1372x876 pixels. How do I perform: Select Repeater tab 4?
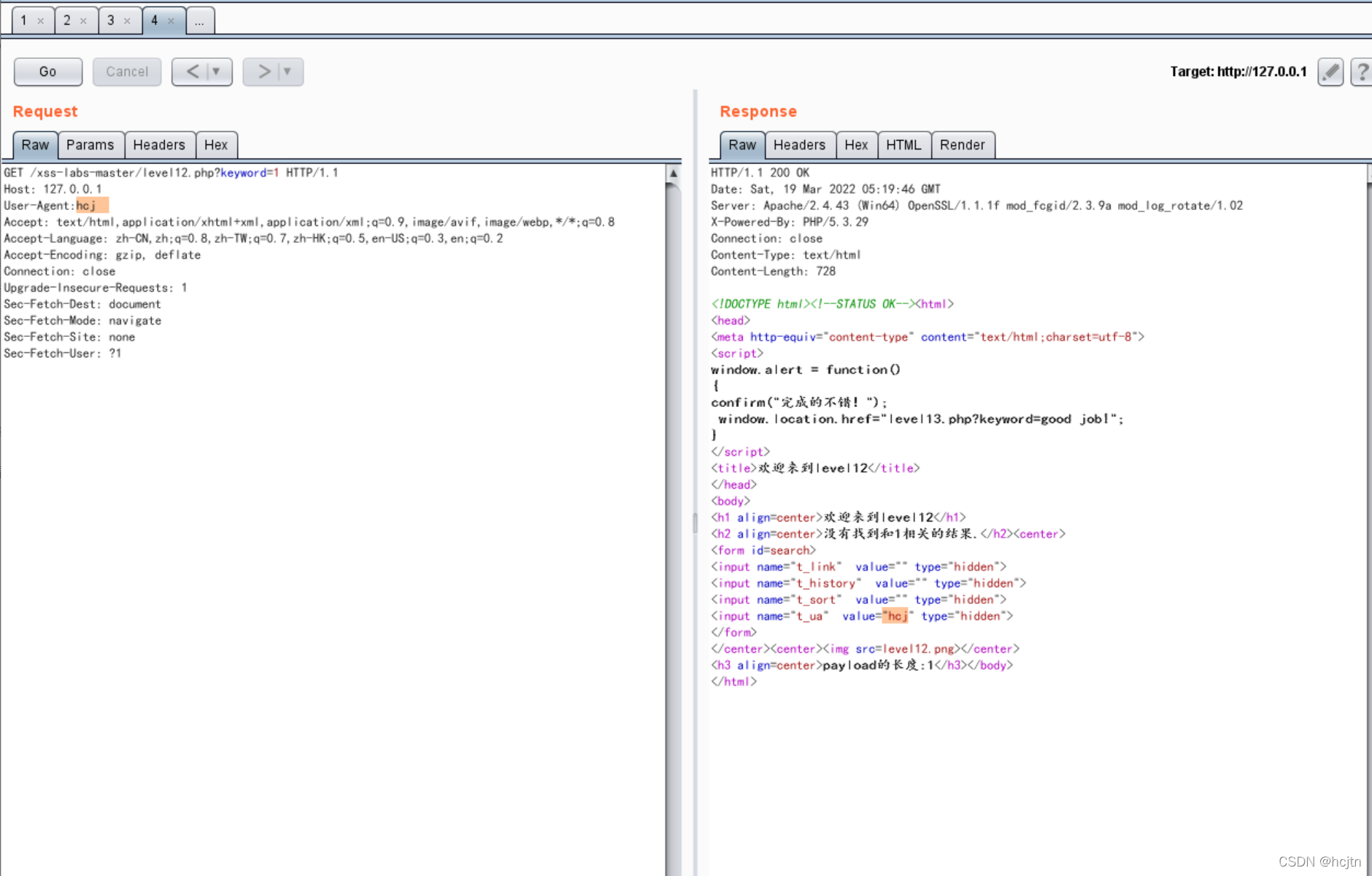(x=155, y=20)
